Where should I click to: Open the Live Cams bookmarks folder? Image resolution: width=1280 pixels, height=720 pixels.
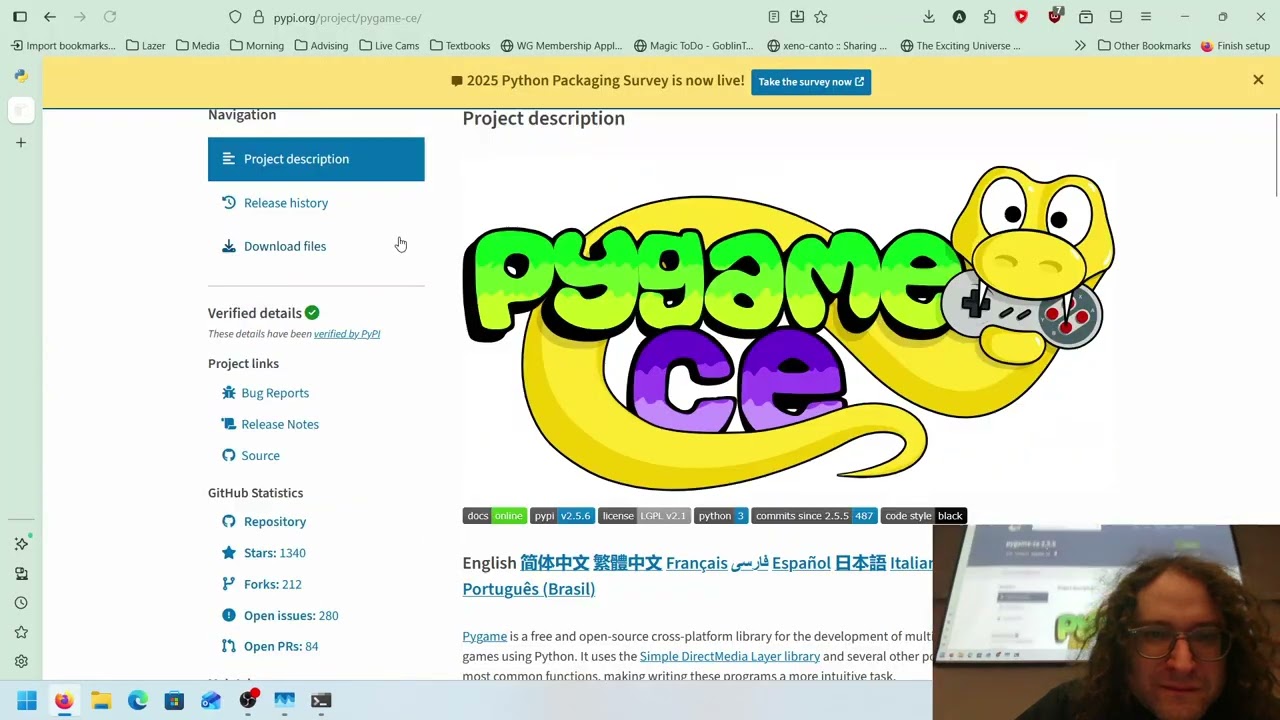(x=389, y=45)
